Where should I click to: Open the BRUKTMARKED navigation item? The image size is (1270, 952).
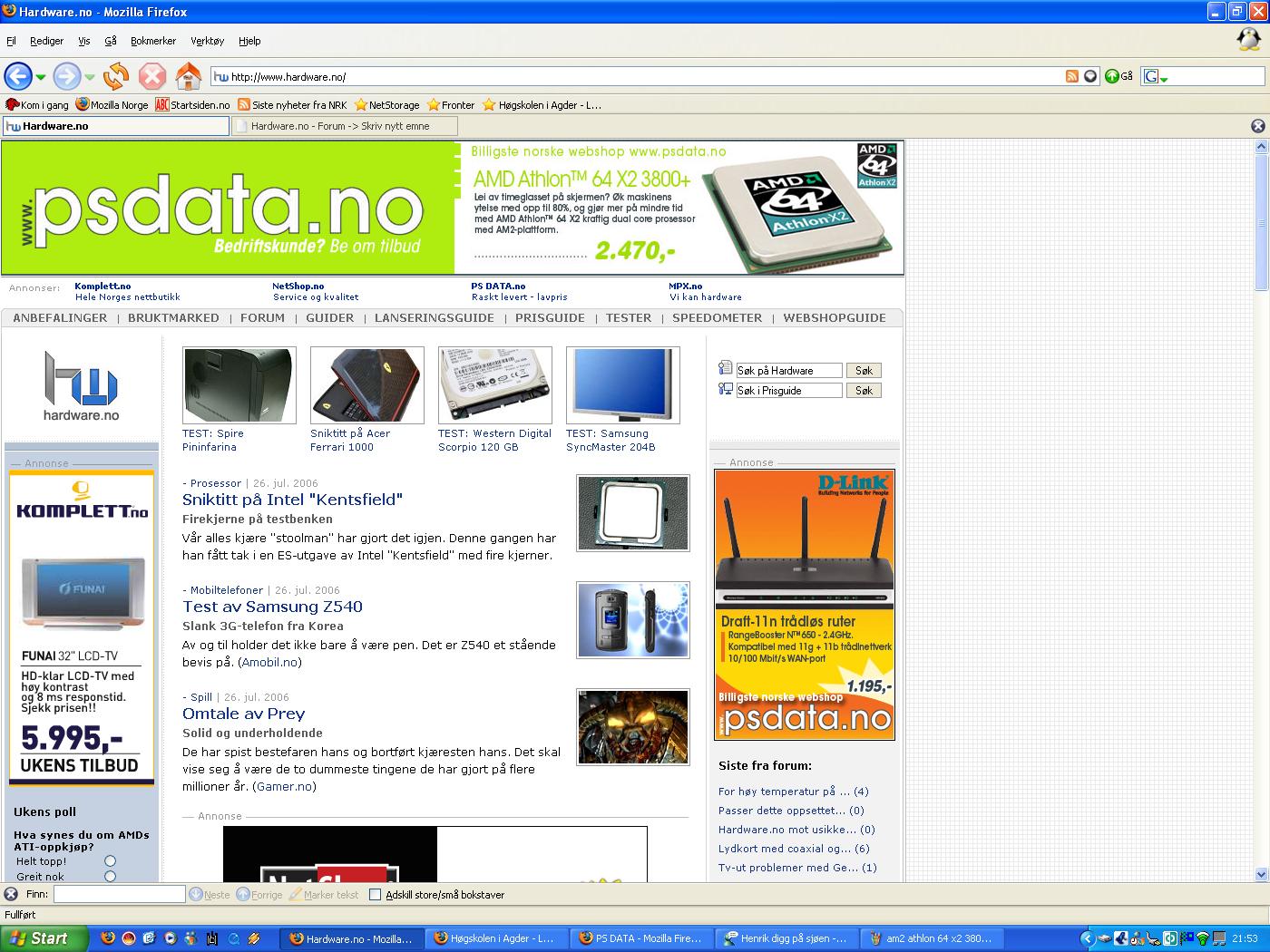coord(173,317)
